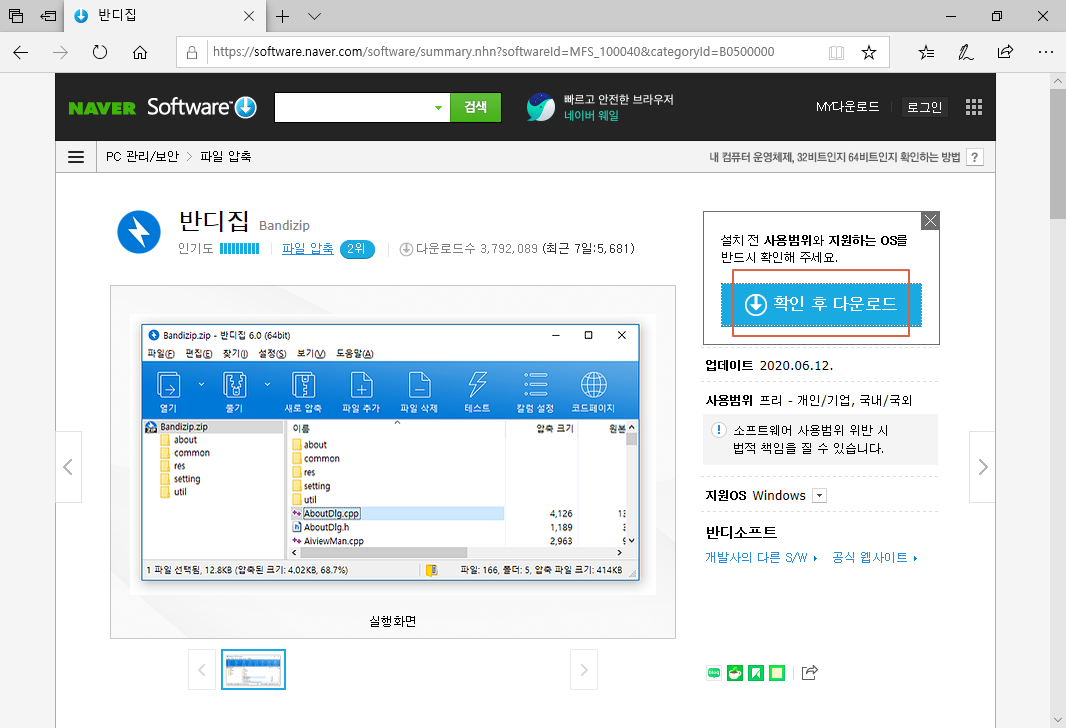The height and width of the screenshot is (728, 1066).
Task: Click the 업데이트 2020.06.12. text
Action: coord(769,366)
